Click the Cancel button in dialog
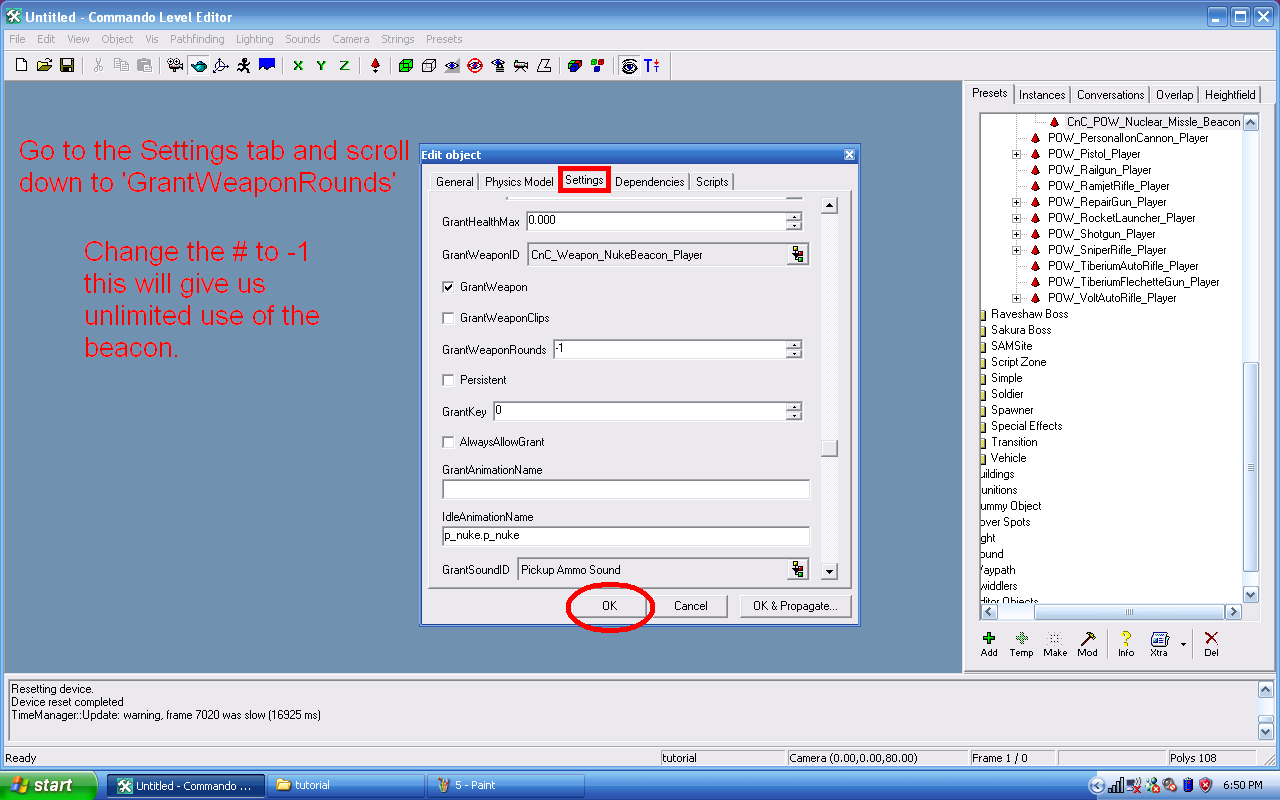Viewport: 1280px width, 800px height. click(x=690, y=606)
